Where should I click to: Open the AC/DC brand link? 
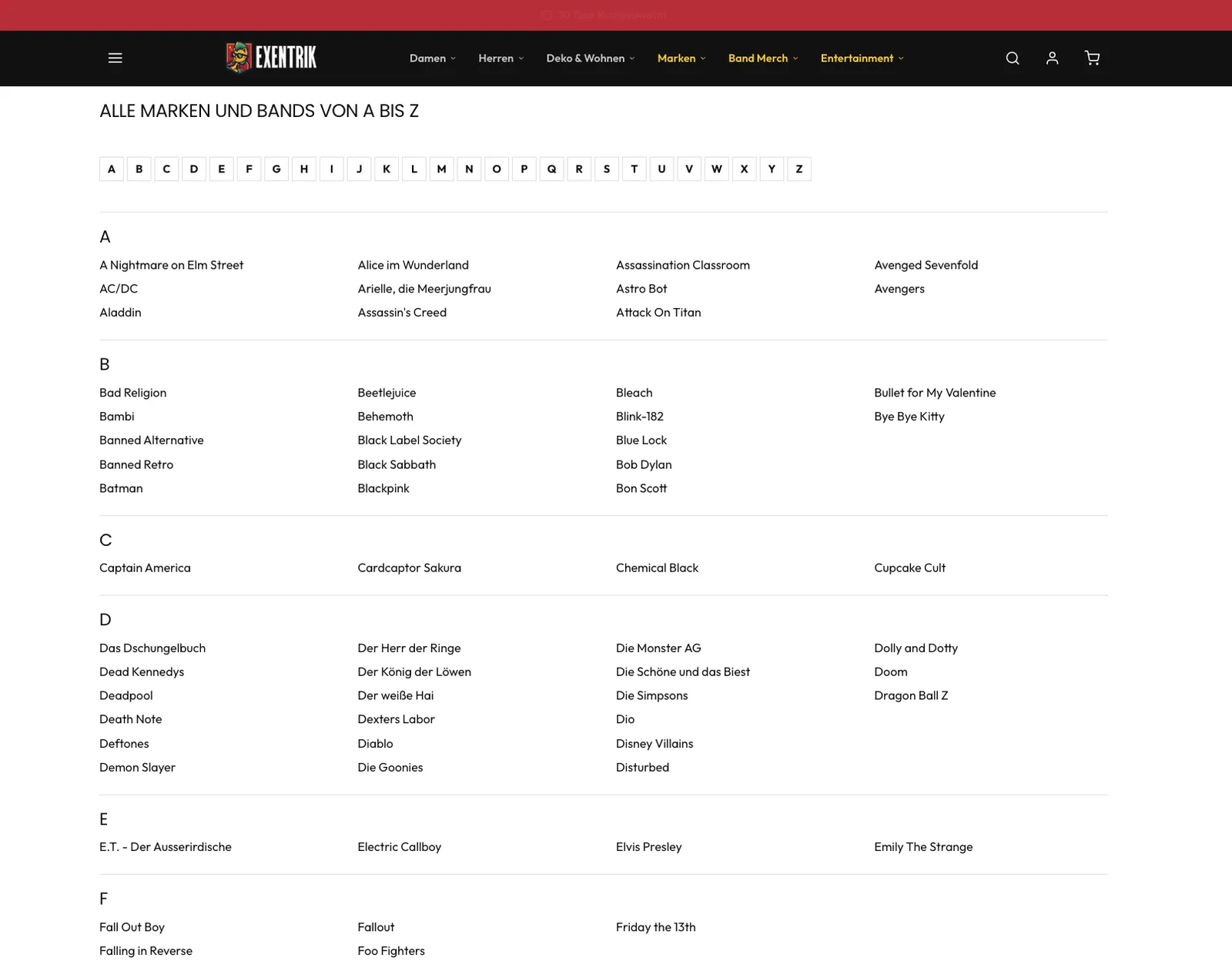click(x=119, y=289)
